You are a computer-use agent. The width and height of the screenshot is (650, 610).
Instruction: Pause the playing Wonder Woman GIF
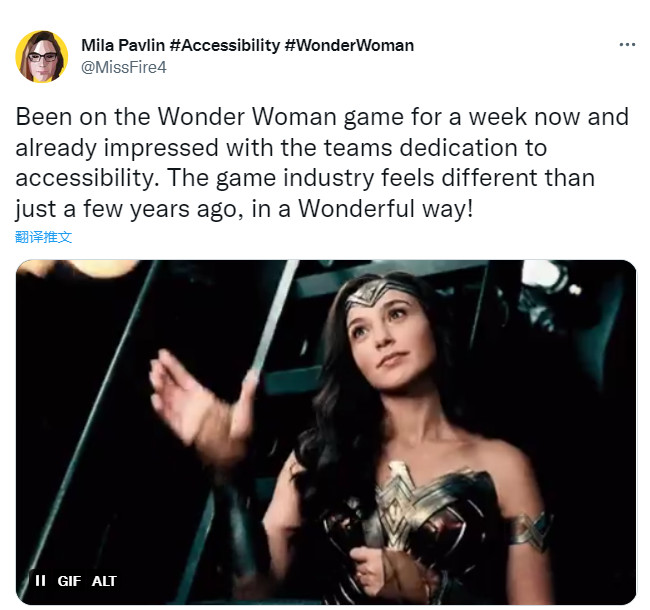[x=41, y=581]
